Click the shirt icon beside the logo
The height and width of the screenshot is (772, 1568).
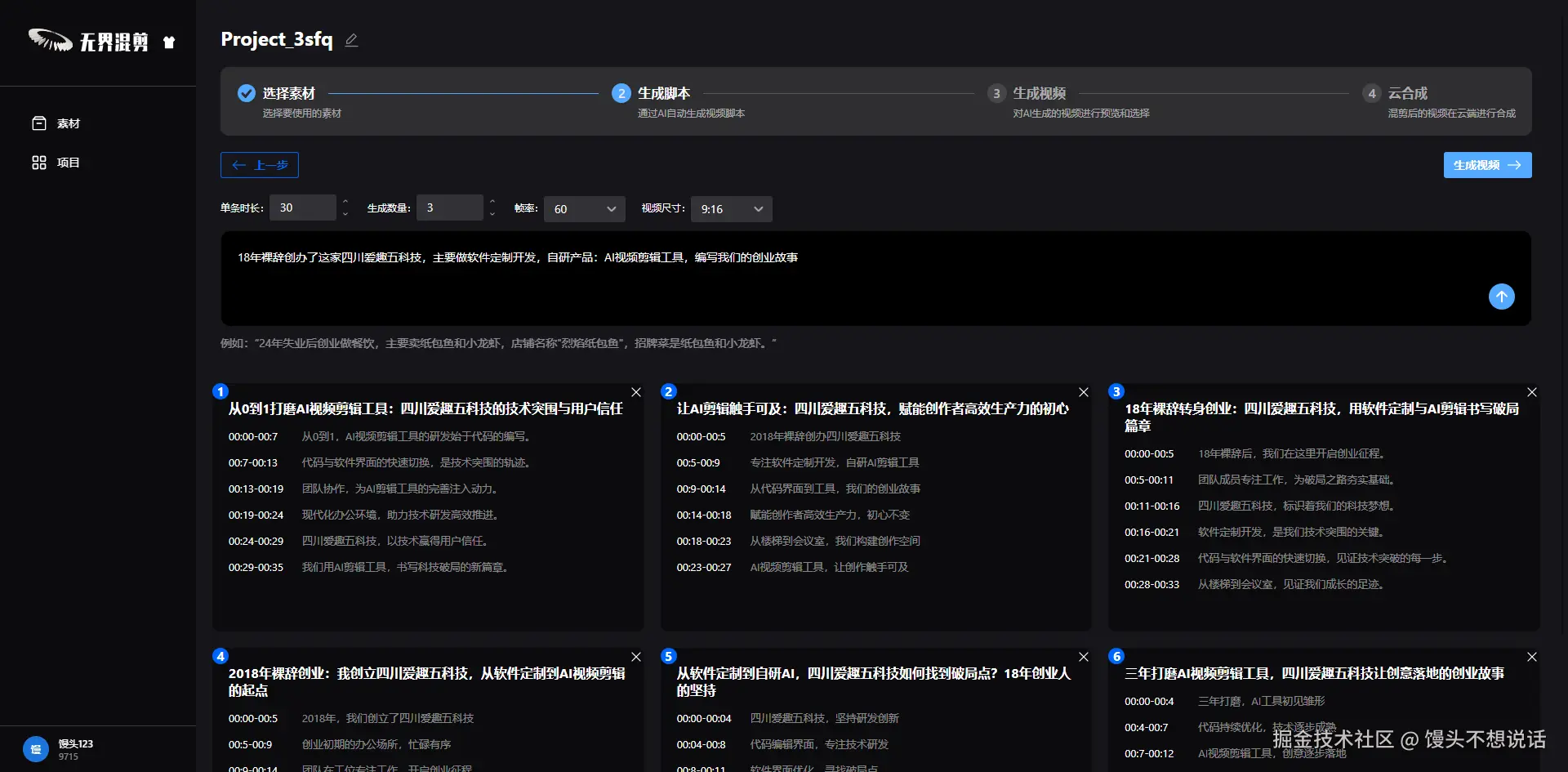(169, 42)
